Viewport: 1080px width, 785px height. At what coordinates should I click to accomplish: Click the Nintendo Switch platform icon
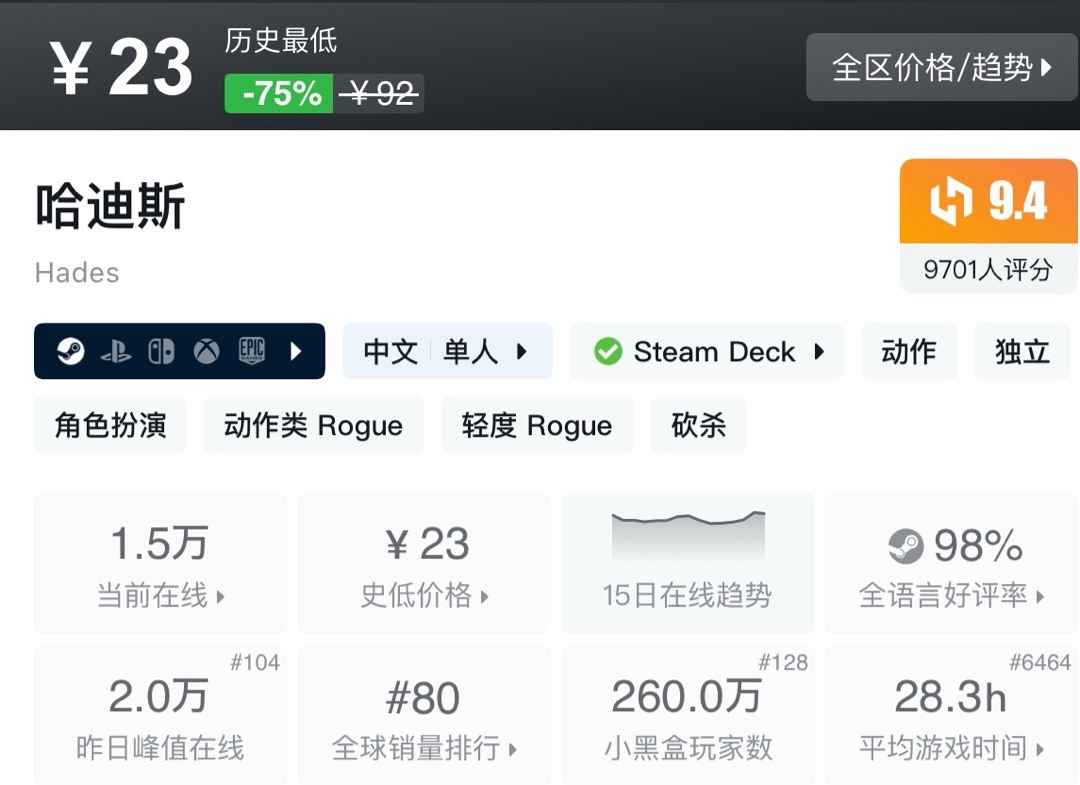coord(161,352)
